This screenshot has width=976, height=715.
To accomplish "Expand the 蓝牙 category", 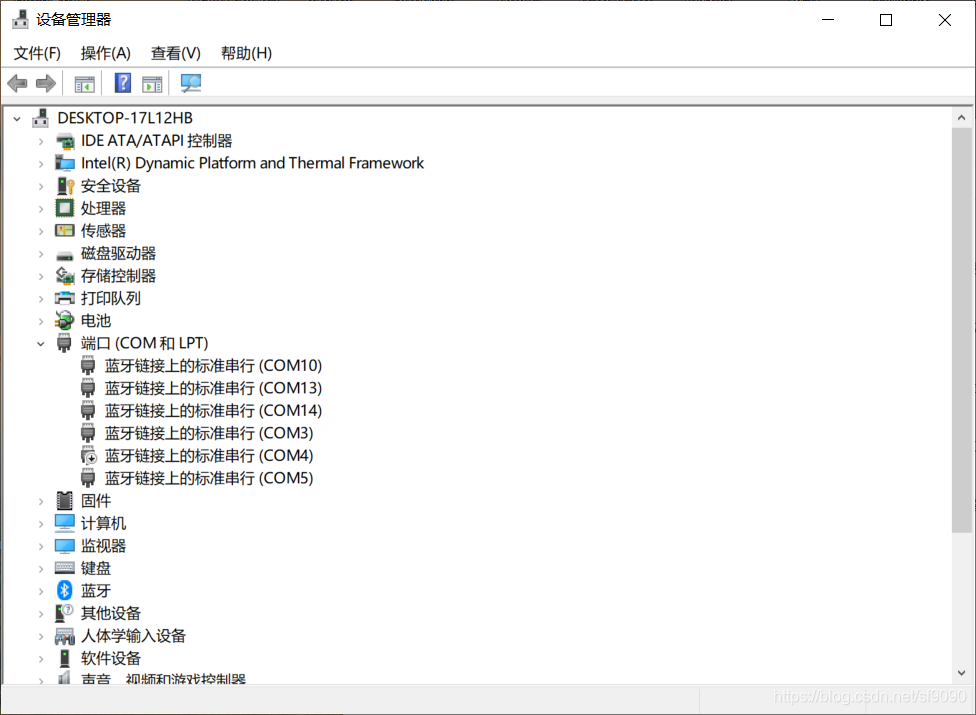I will [41, 591].
